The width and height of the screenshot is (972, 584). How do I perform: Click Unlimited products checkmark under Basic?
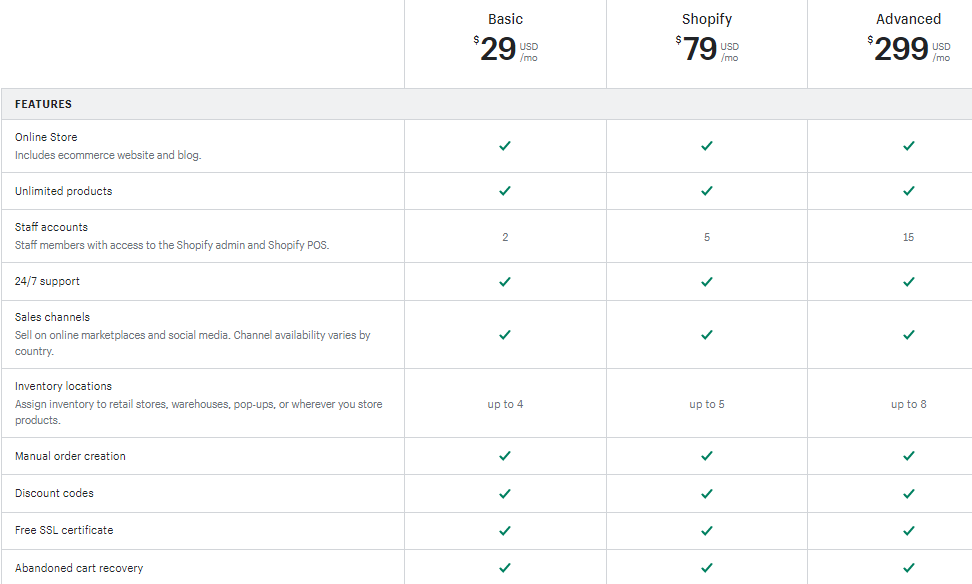pyautogui.click(x=505, y=191)
